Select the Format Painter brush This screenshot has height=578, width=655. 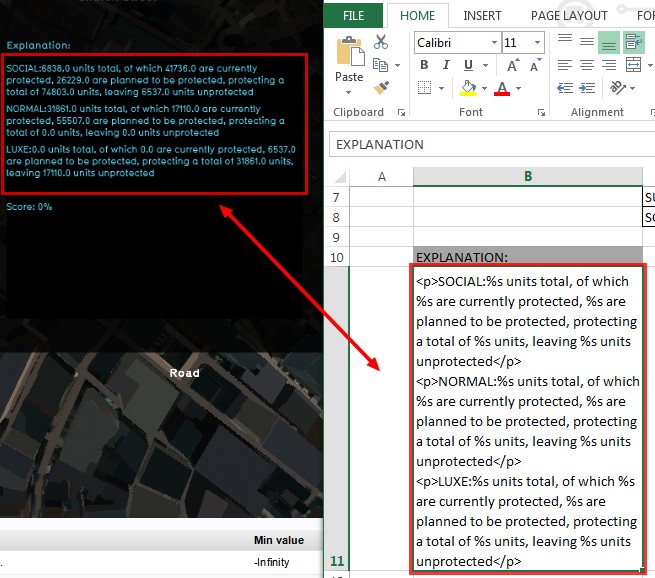tap(381, 88)
